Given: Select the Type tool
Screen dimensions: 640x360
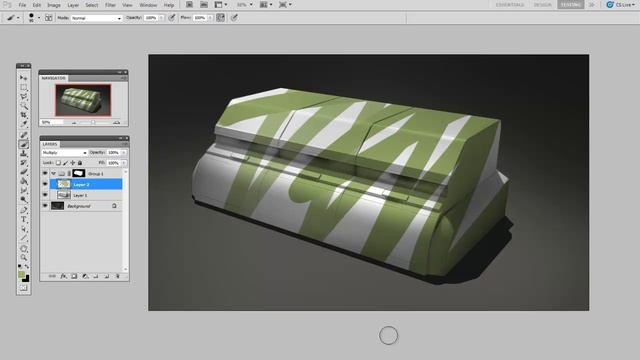Looking at the screenshot, I should (24, 220).
